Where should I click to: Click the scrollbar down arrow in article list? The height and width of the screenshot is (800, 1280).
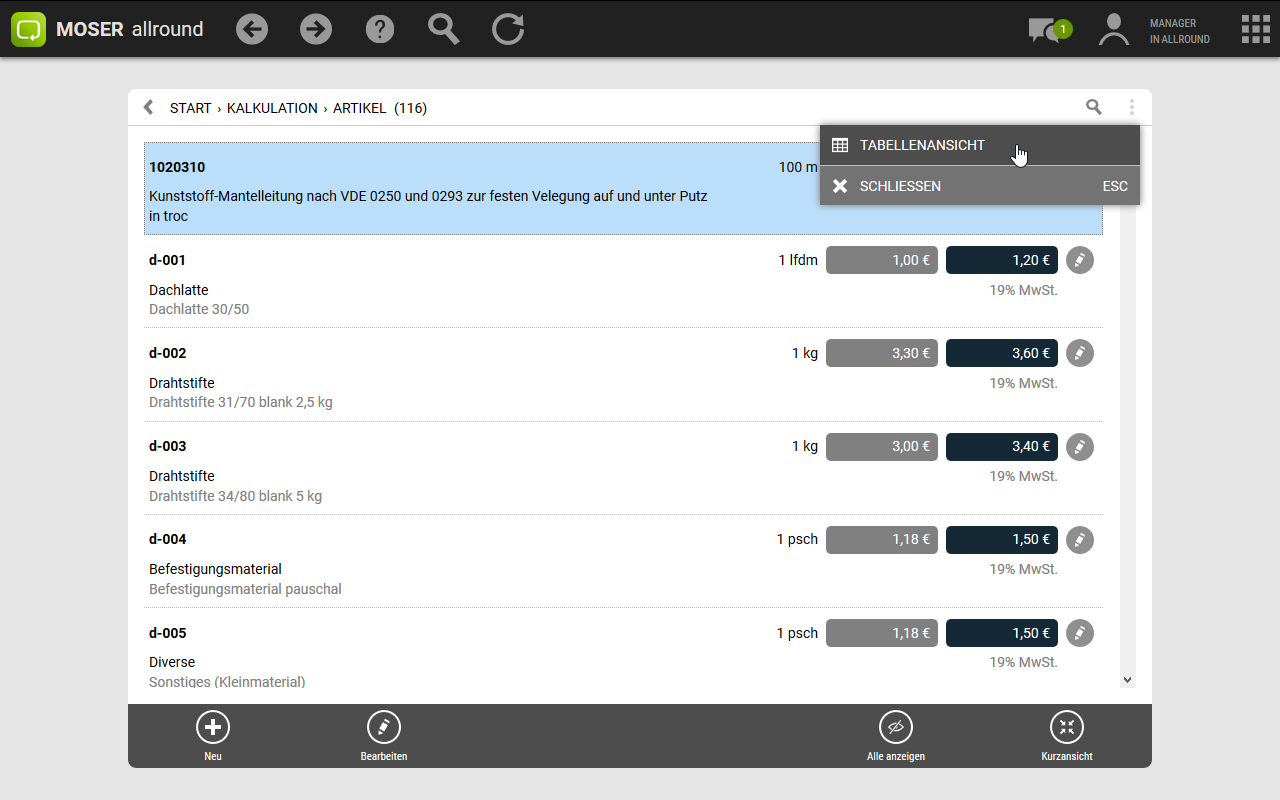[x=1128, y=680]
